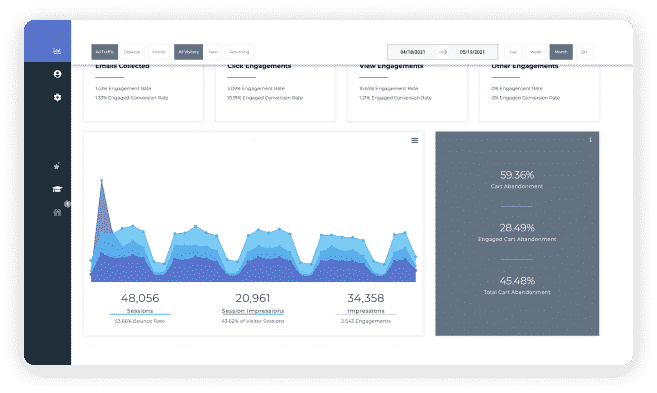Click the tall spike peak on chart
The image size is (657, 393).
(x=101, y=181)
